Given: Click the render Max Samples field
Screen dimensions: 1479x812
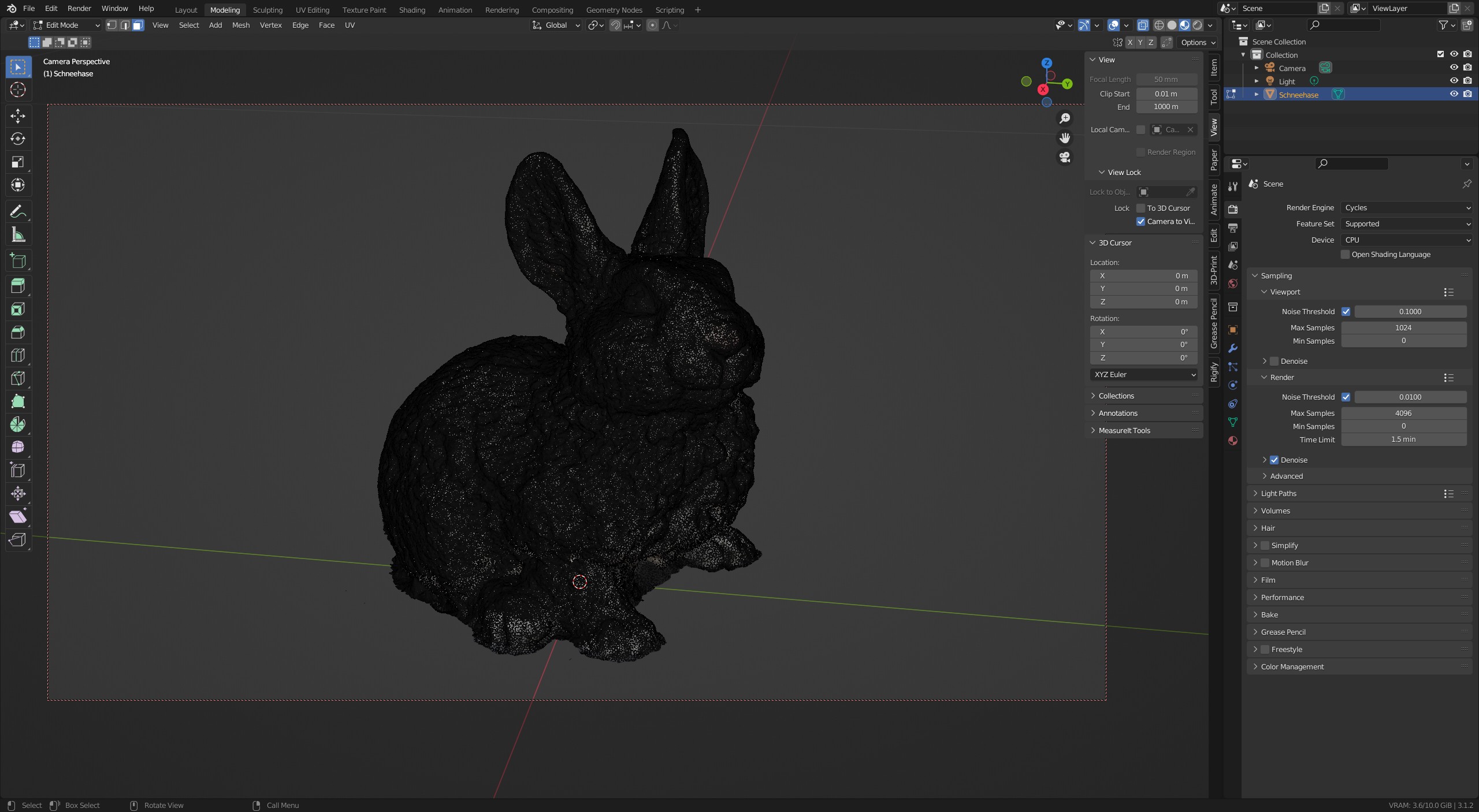Looking at the screenshot, I should point(1403,414).
